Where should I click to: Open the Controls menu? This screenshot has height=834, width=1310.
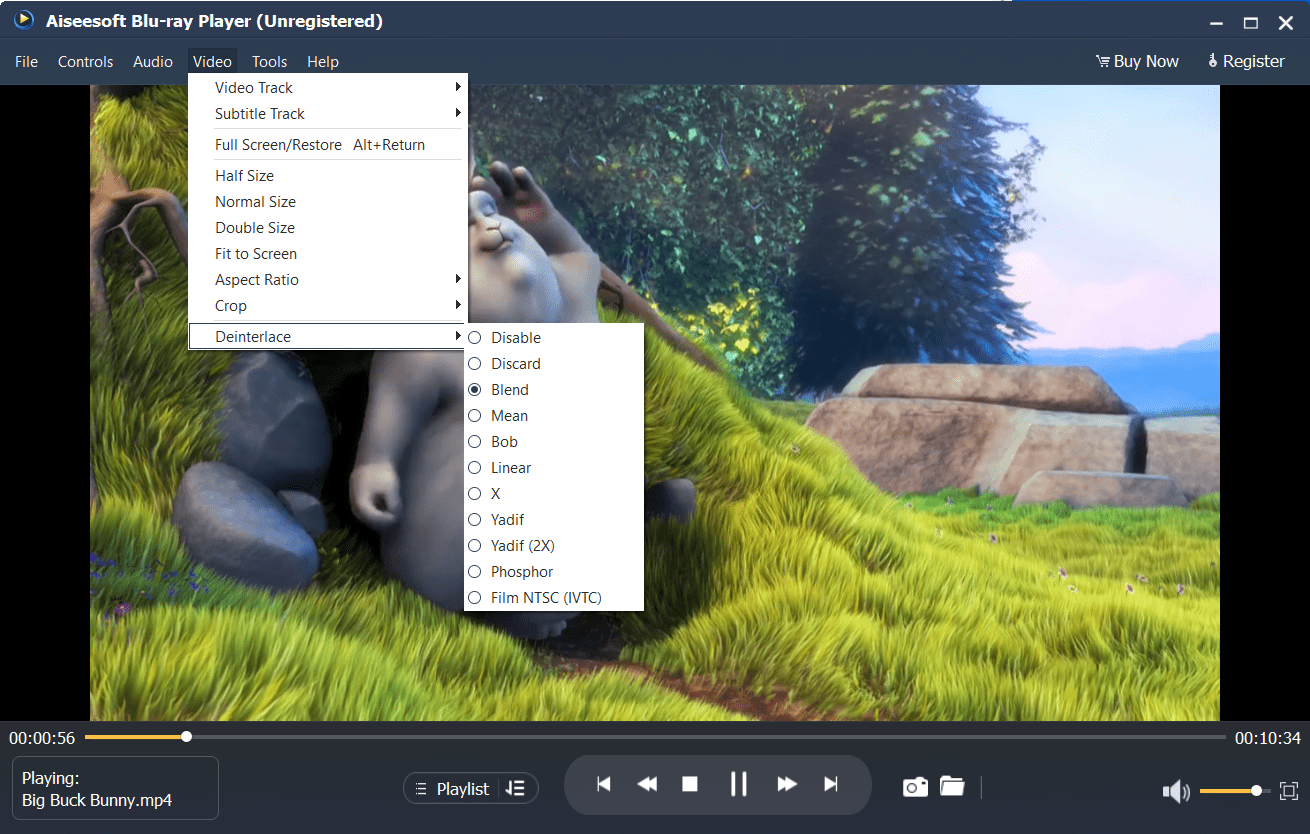pyautogui.click(x=86, y=62)
